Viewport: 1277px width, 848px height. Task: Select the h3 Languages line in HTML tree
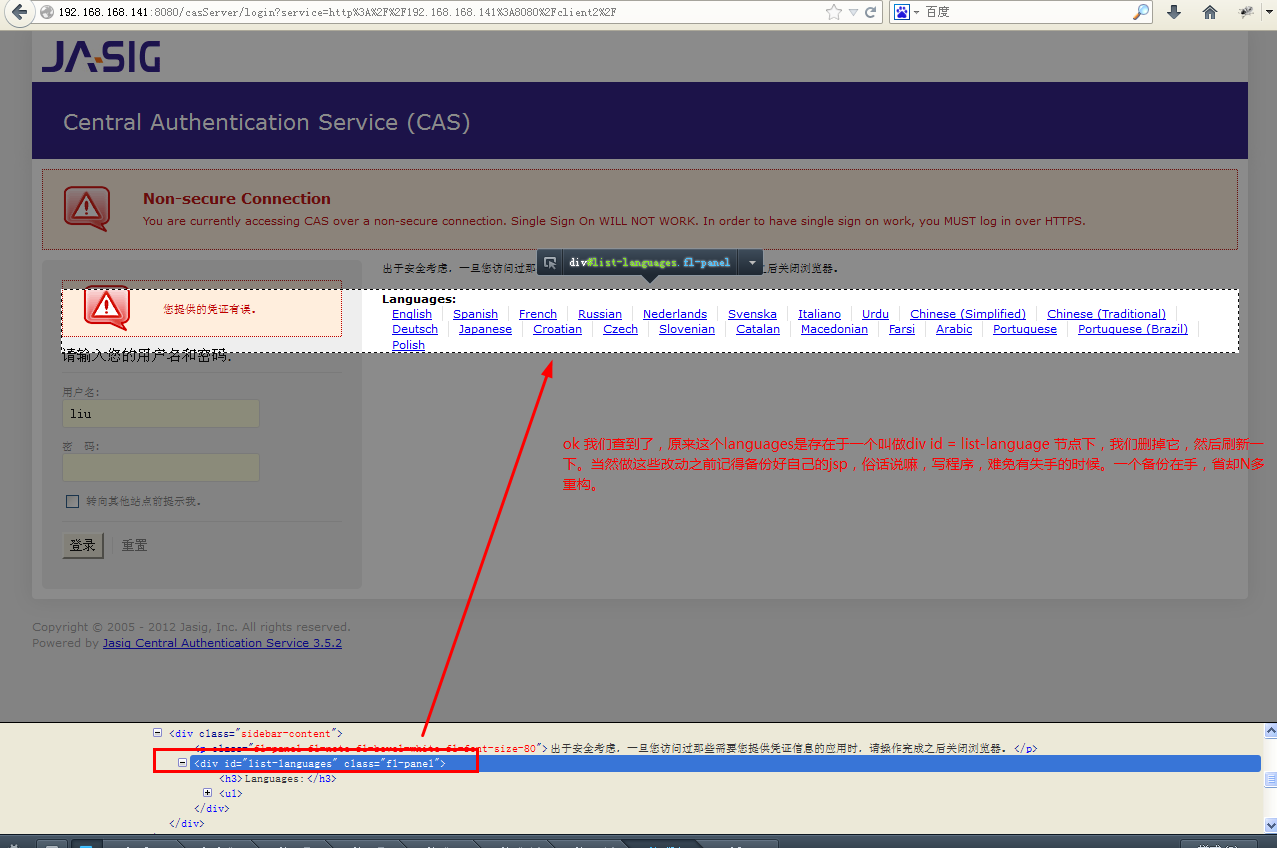[x=278, y=778]
